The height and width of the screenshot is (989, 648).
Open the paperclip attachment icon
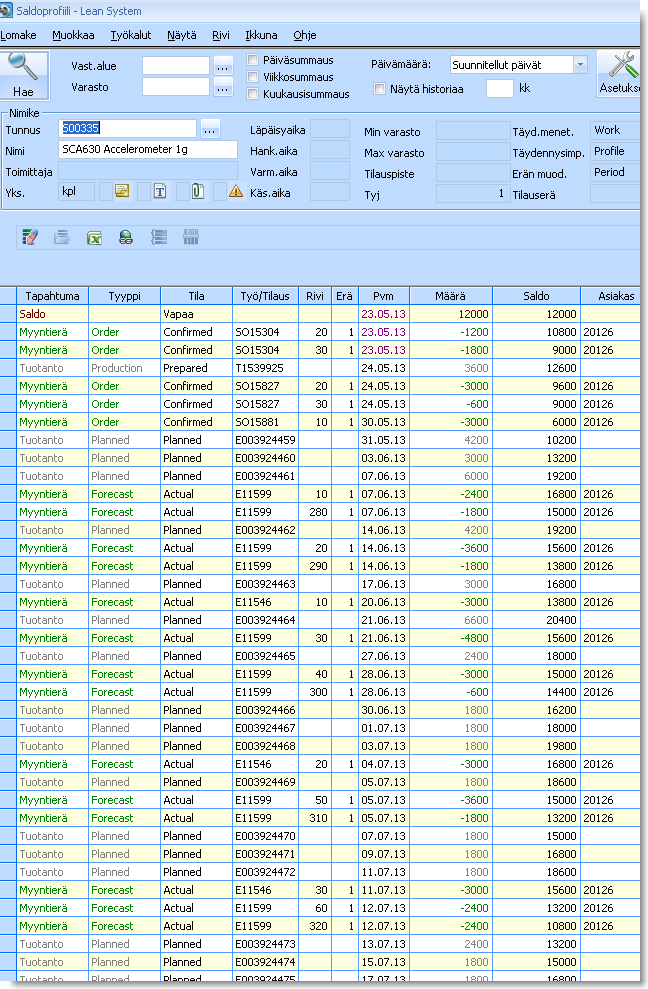click(197, 191)
